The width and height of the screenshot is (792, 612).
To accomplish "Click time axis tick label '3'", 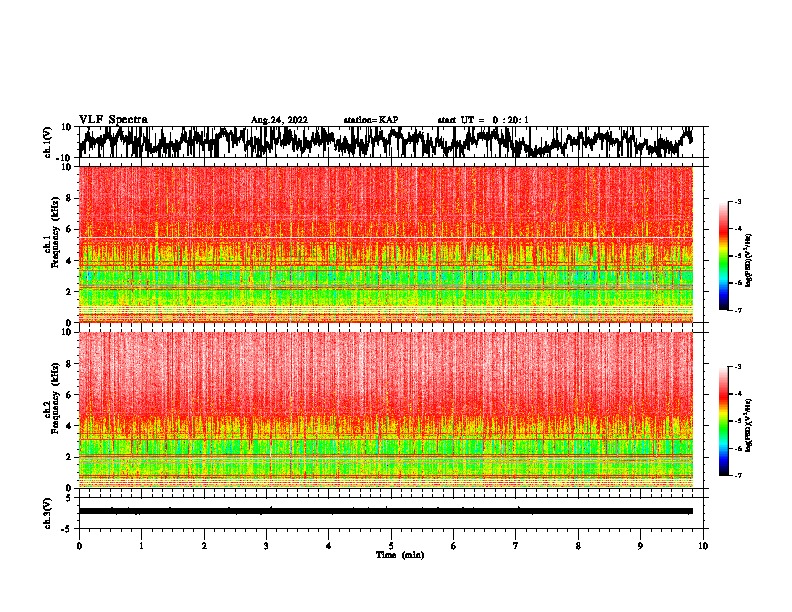I will click(x=266, y=546).
